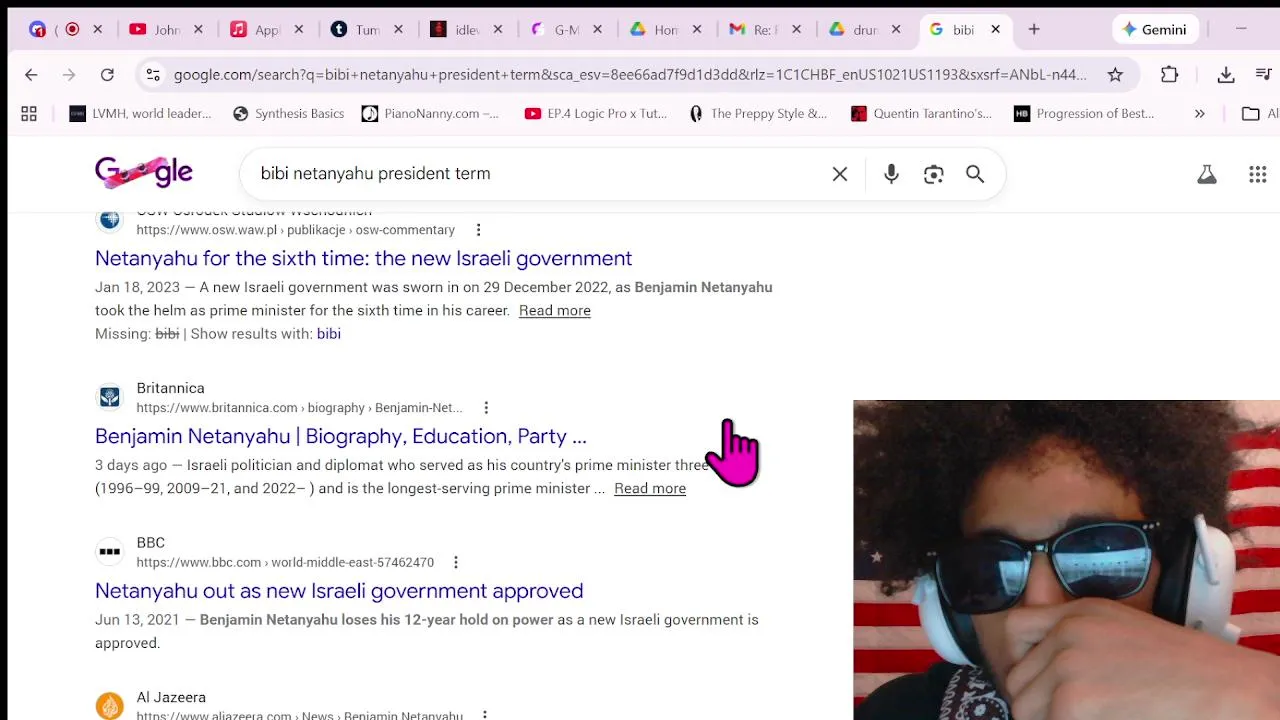Open Search Labs flask icon
The width and height of the screenshot is (1280, 720).
click(1207, 175)
